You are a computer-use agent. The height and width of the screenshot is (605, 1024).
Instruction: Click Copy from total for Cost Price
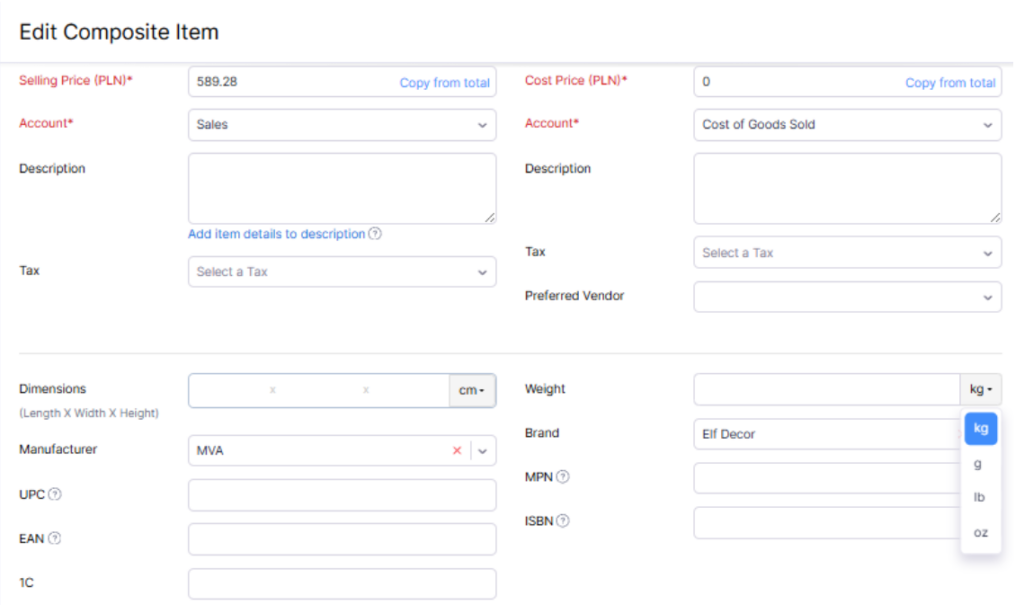[950, 83]
